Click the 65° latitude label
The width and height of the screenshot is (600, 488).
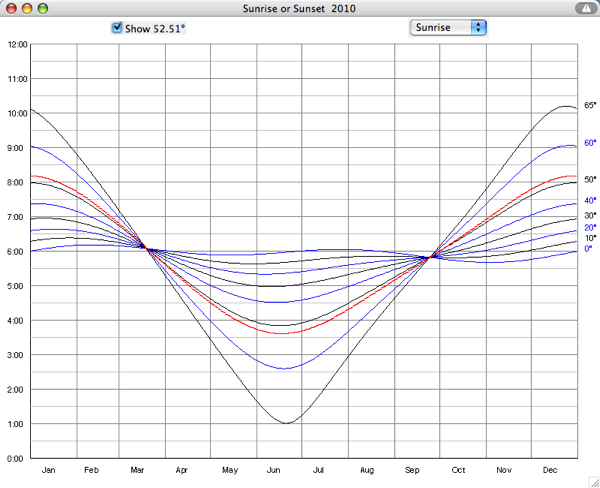[x=590, y=105]
